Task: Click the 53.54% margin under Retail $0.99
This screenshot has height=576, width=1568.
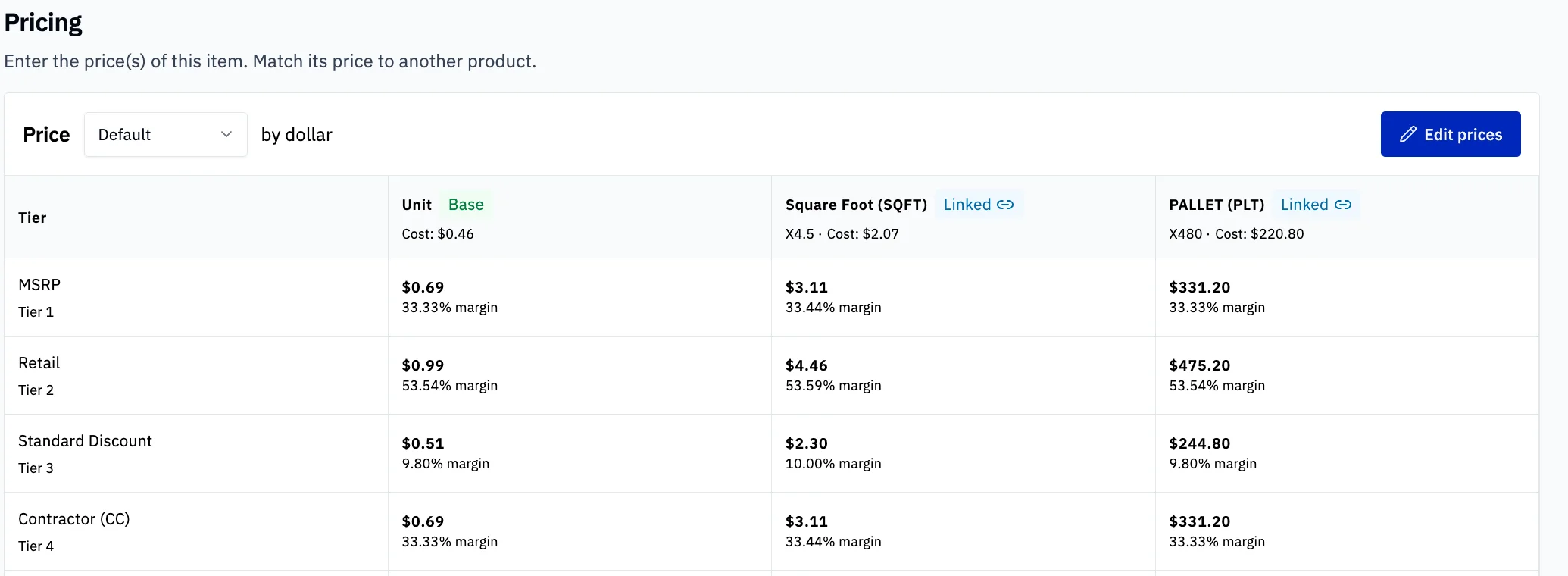Action: [x=450, y=386]
